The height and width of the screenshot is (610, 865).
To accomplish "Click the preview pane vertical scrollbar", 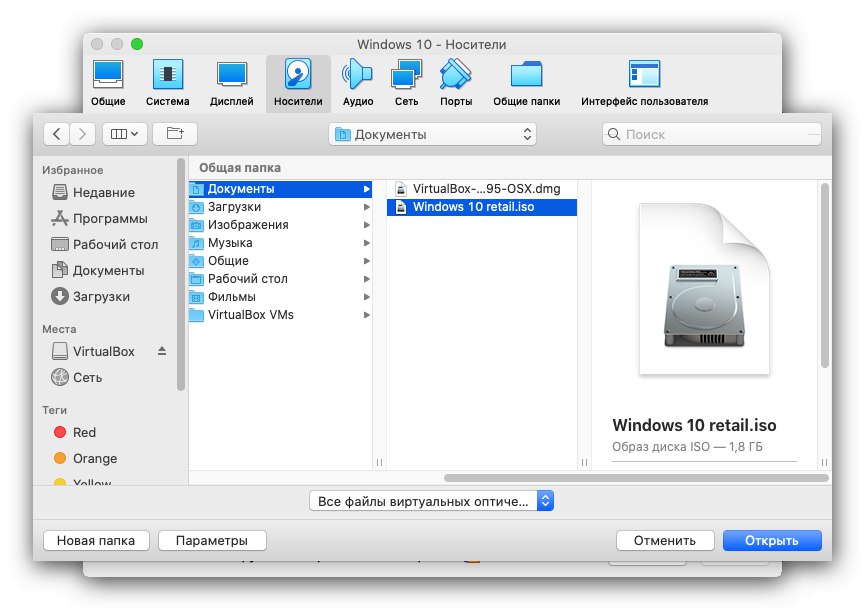I will pyautogui.click(x=825, y=275).
